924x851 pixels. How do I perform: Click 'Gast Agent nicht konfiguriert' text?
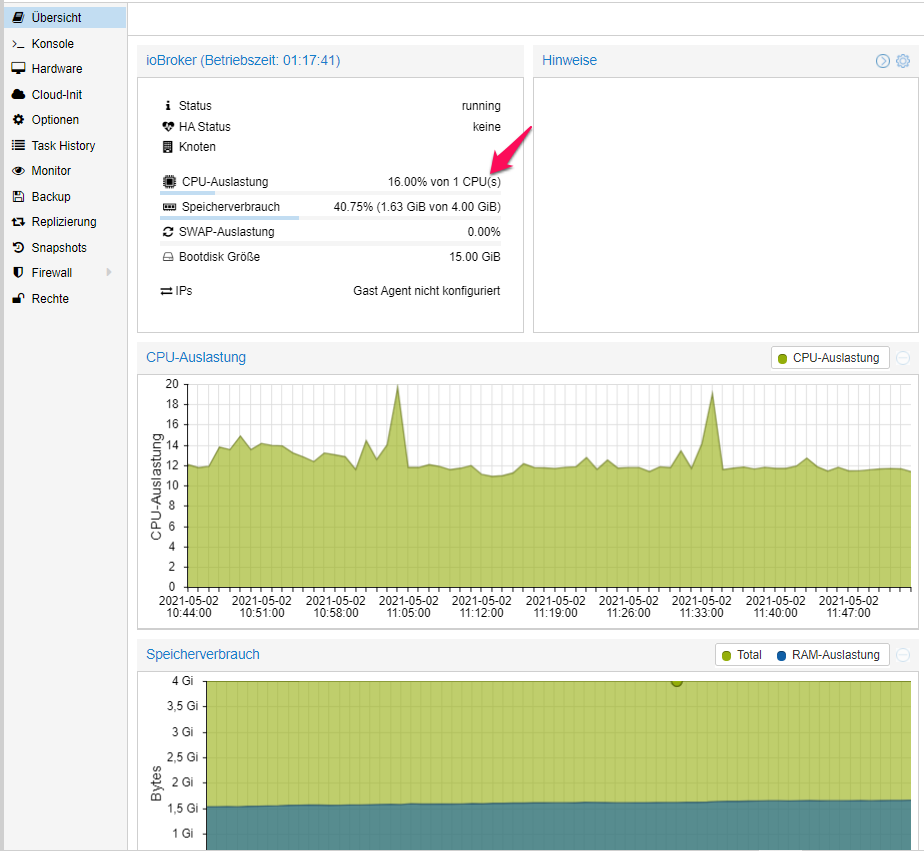click(427, 291)
